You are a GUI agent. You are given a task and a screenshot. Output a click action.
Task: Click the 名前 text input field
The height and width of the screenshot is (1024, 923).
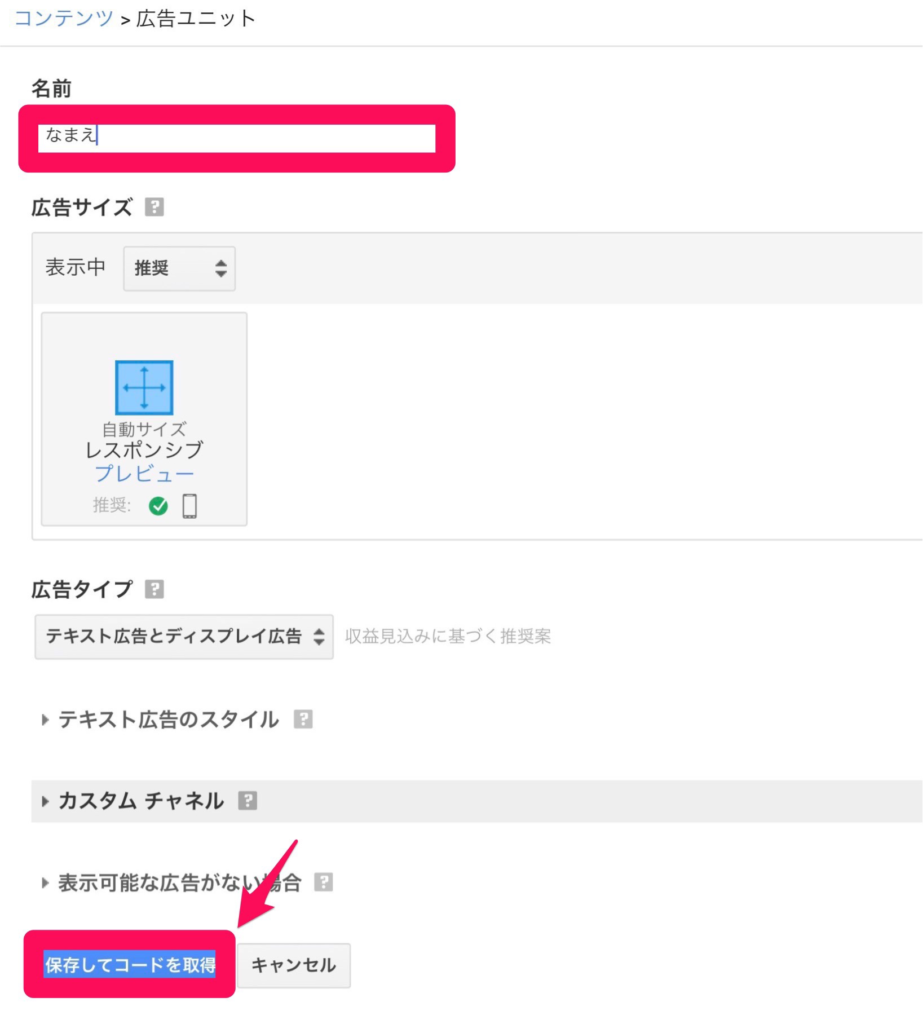point(237,138)
